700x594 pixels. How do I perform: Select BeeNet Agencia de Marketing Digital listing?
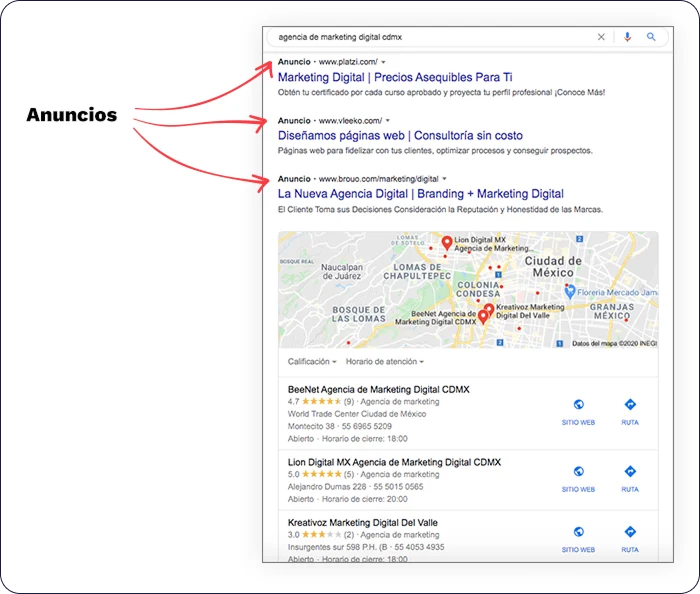378,389
